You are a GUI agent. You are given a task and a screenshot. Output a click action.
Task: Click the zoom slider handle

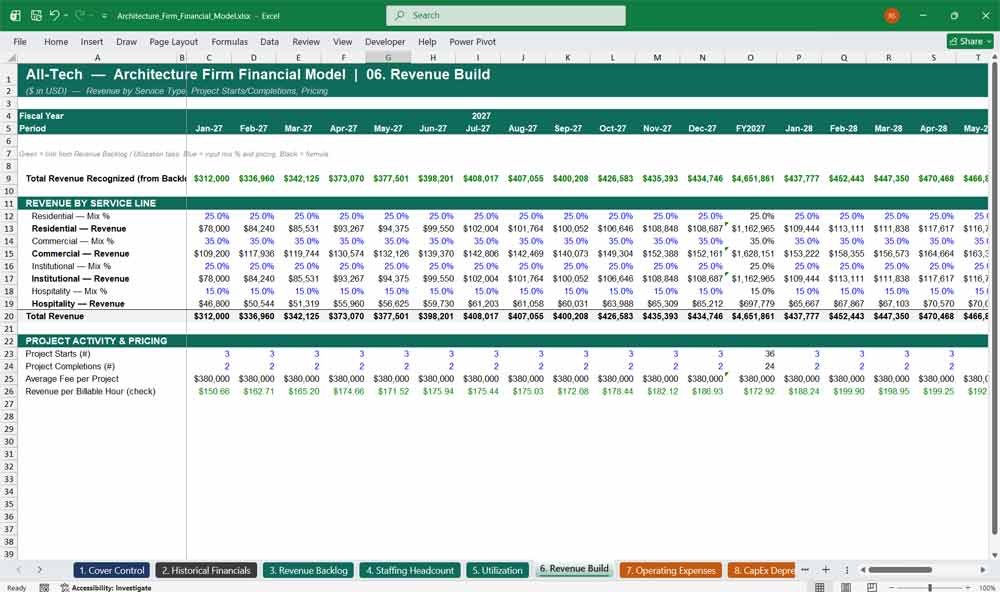point(930,588)
